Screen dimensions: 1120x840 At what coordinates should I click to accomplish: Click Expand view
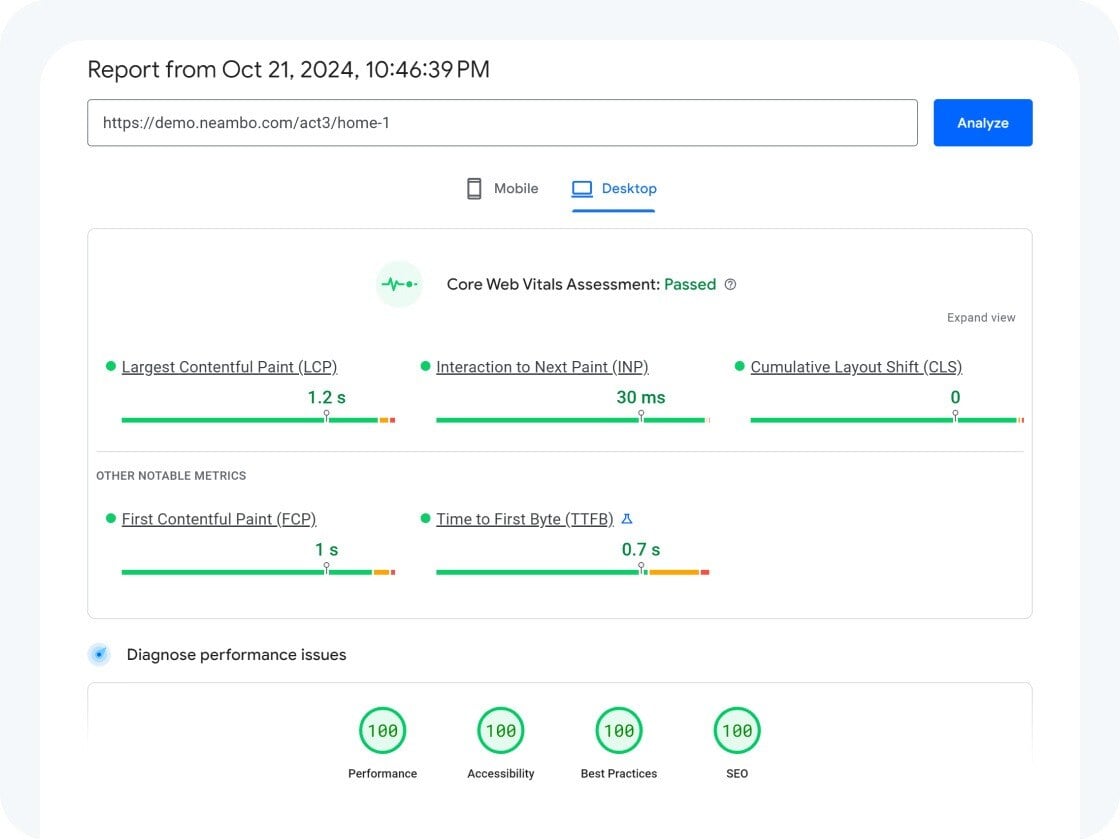(981, 318)
